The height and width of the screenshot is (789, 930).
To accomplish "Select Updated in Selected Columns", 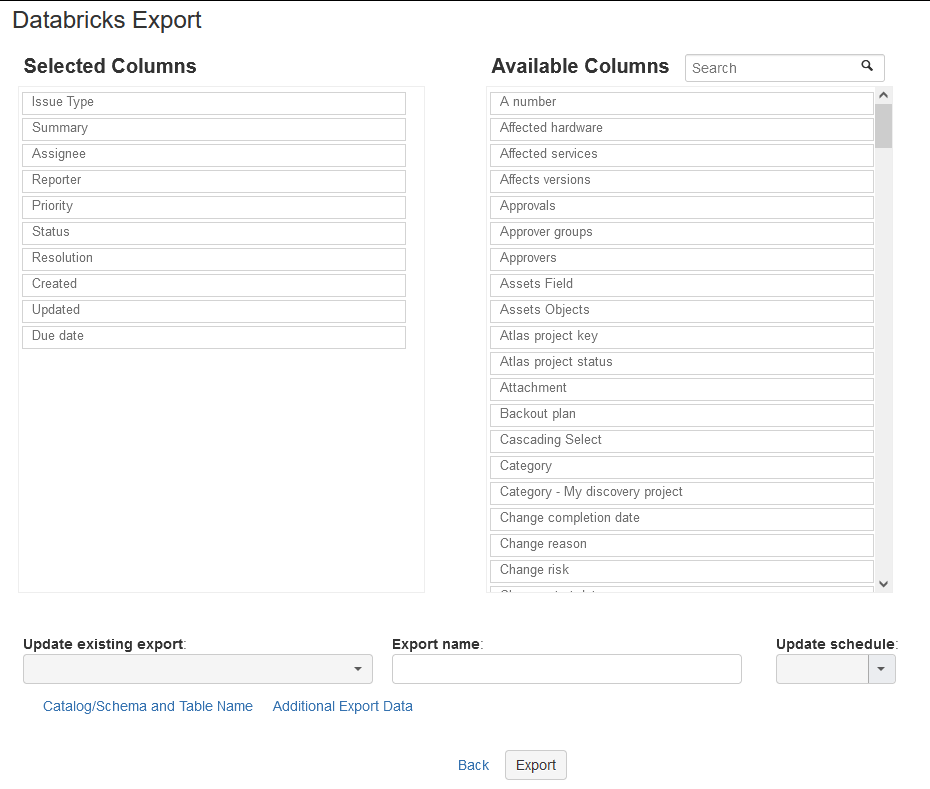I will [214, 311].
